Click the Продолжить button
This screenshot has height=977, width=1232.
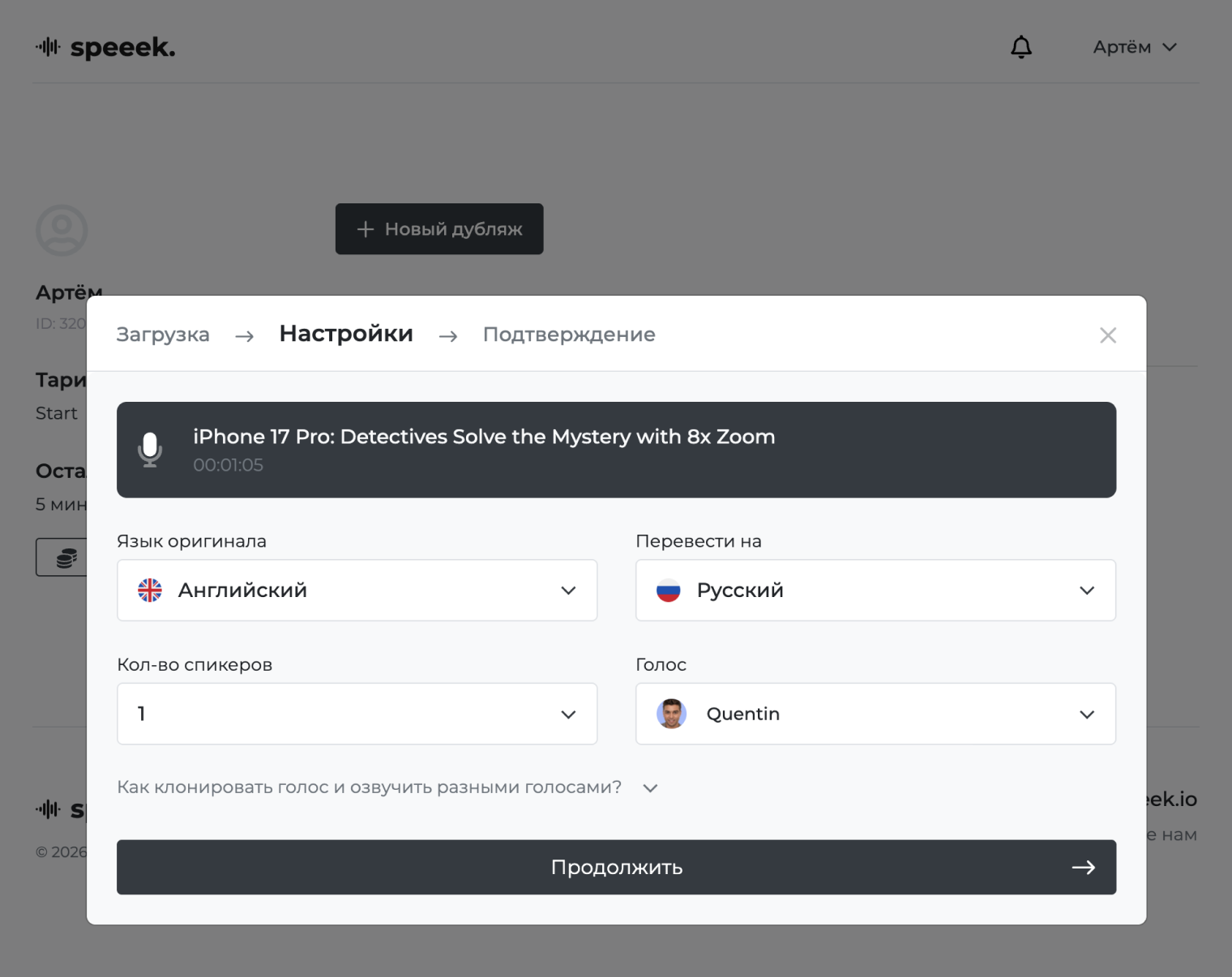[617, 868]
